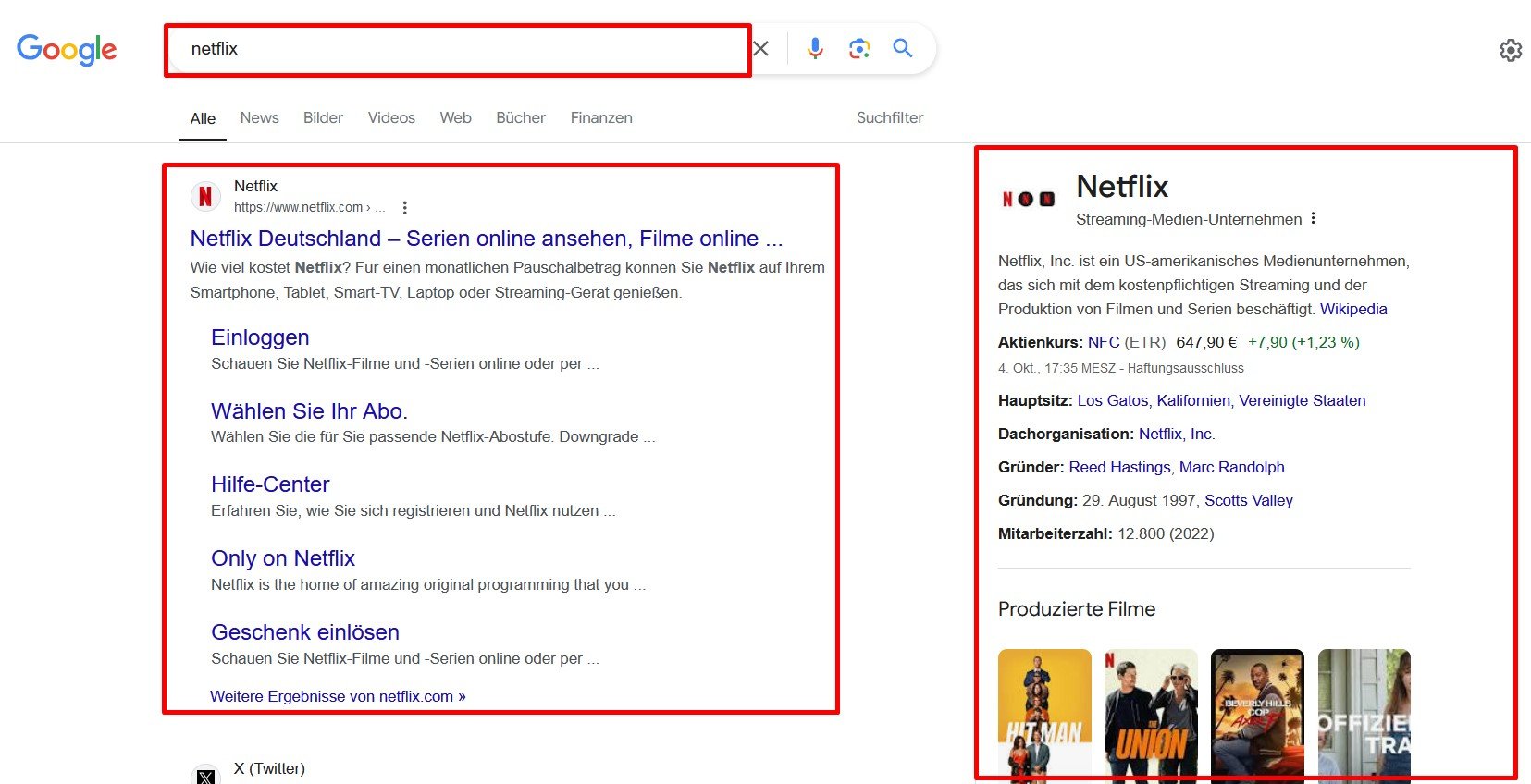Image resolution: width=1531 pixels, height=784 pixels.
Task: Open the Einloggen sitelink
Action: pos(260,337)
